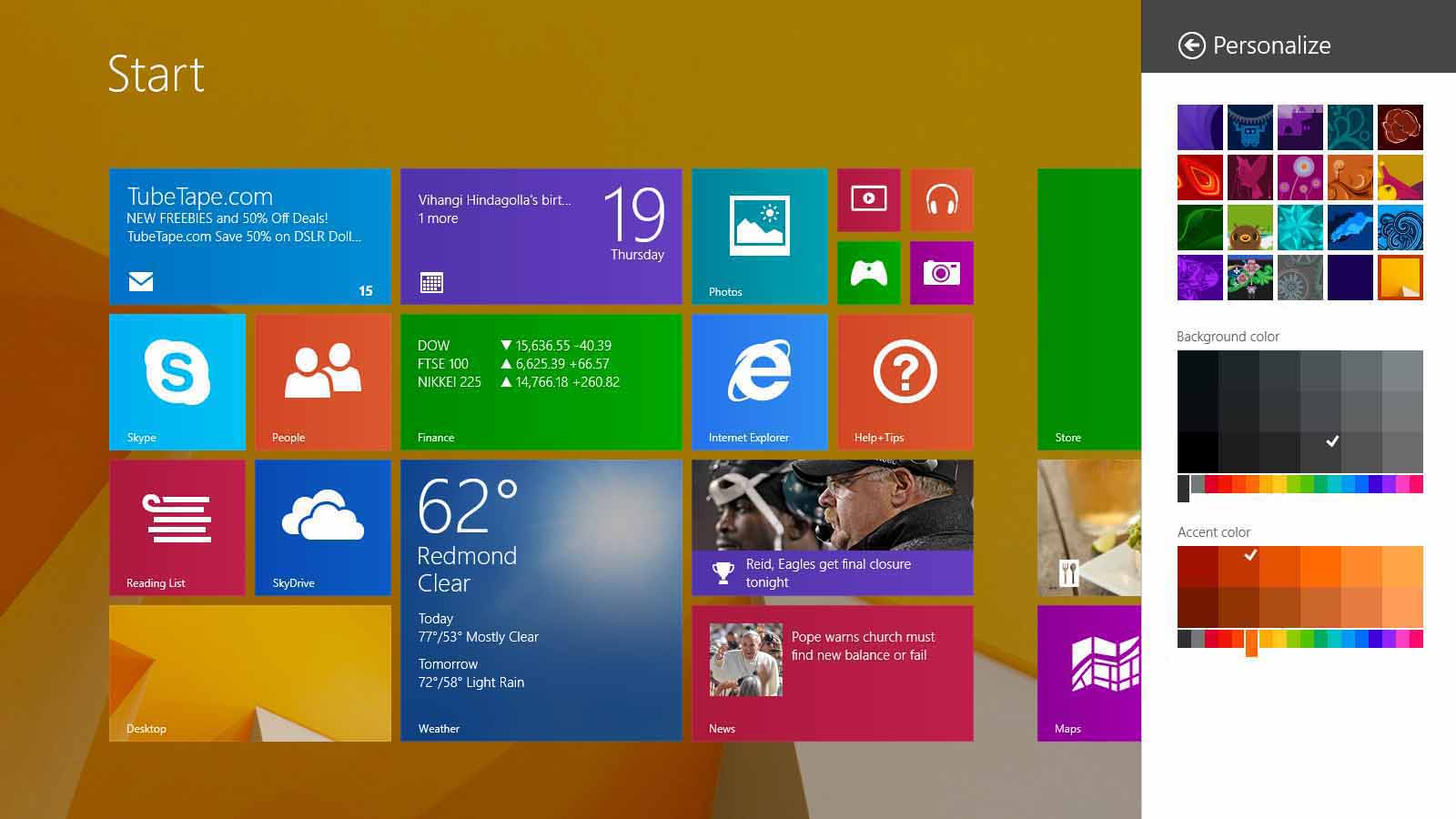Launch Internet Explorer tile
The image size is (1456, 819).
coord(760,382)
